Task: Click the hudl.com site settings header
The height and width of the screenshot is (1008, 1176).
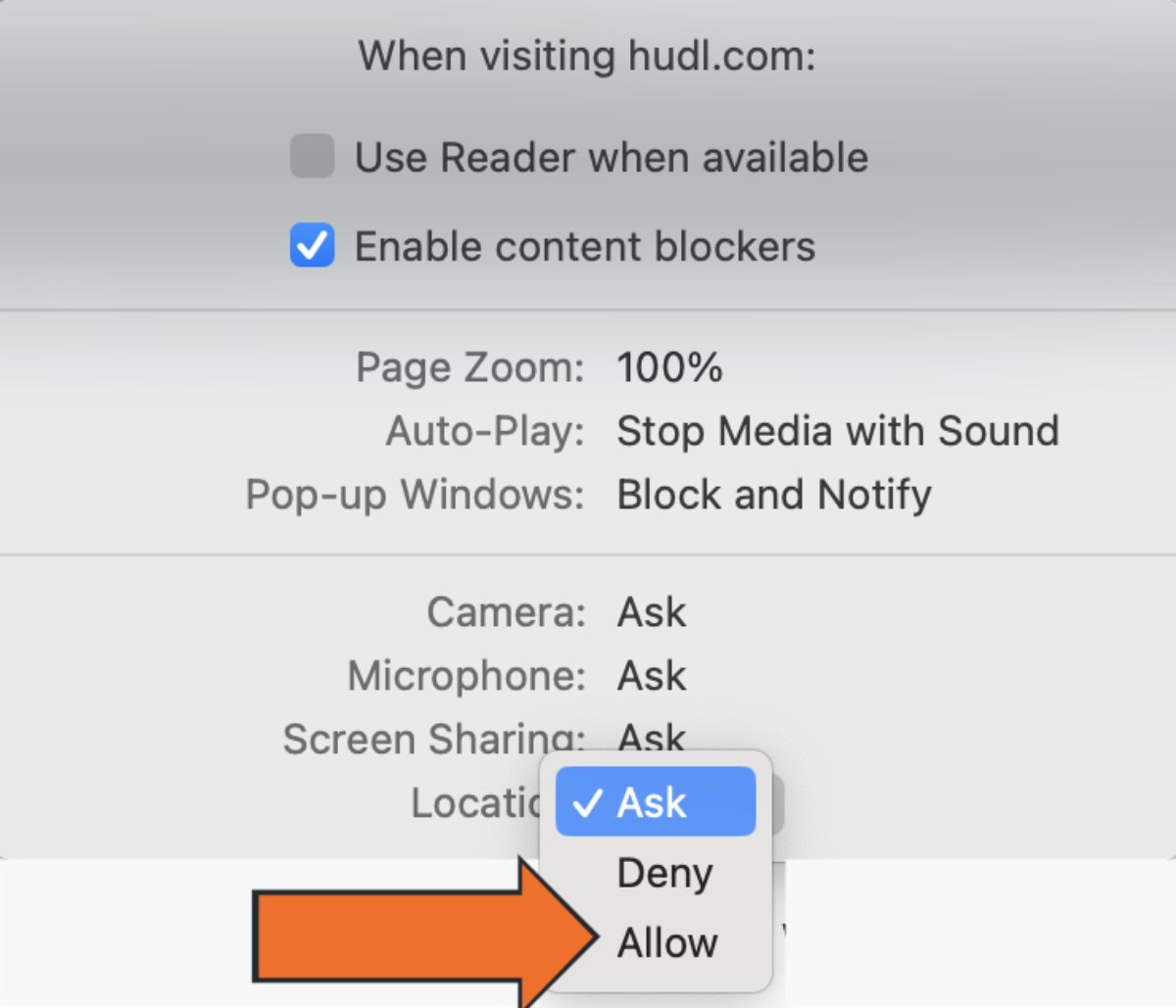Action: 586,55
